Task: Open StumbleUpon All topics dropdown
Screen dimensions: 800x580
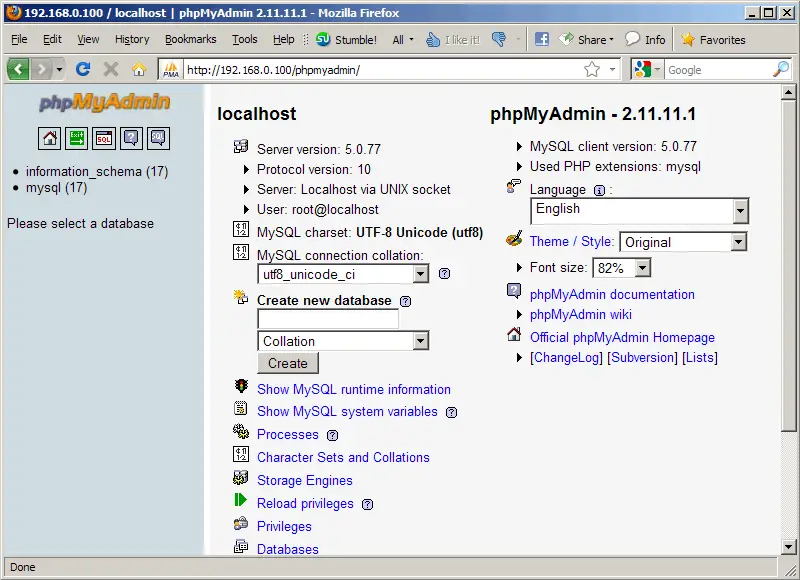Action: click(x=403, y=39)
